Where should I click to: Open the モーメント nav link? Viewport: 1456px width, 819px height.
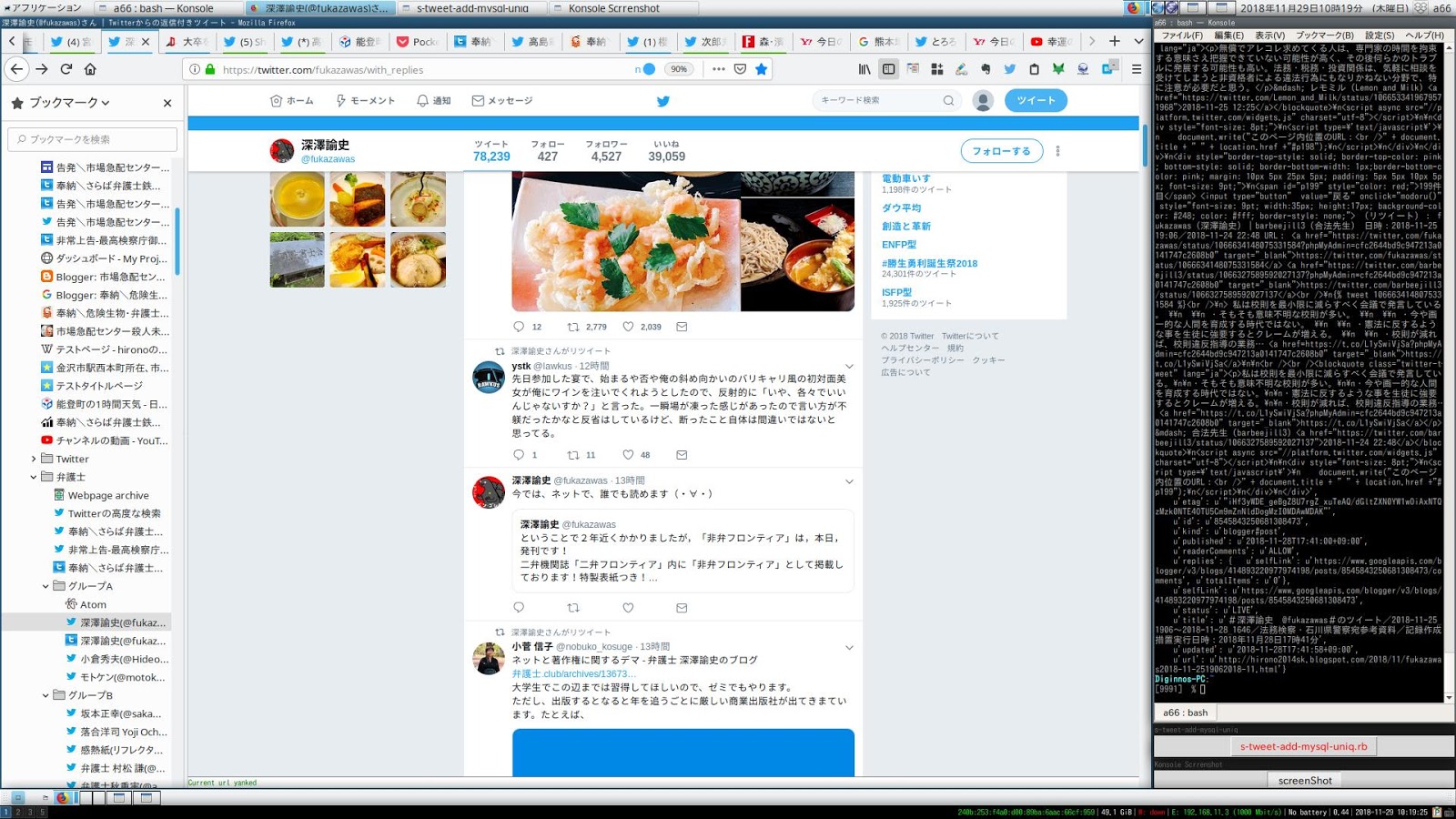click(x=365, y=101)
